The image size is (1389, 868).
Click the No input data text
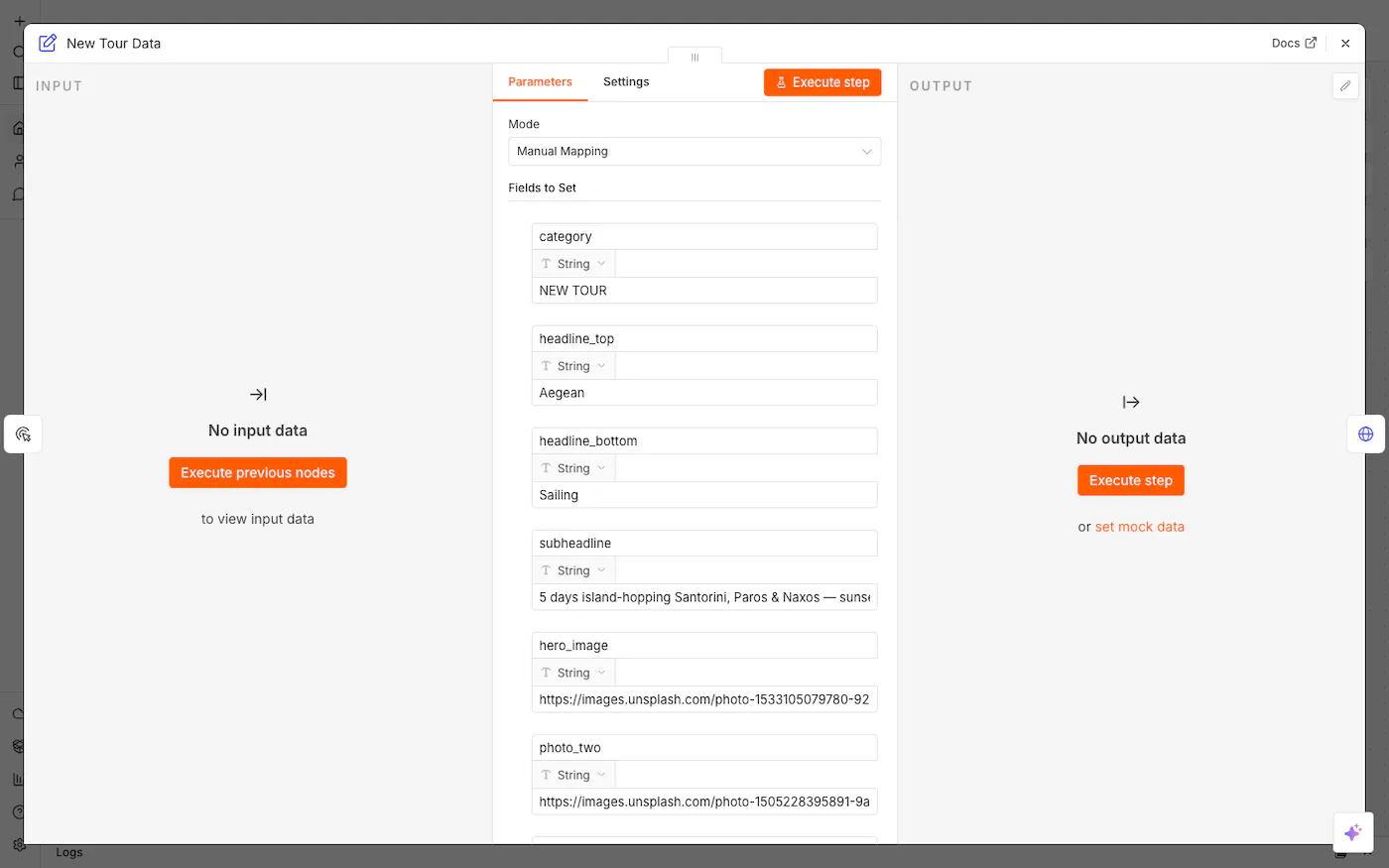pyautogui.click(x=258, y=431)
